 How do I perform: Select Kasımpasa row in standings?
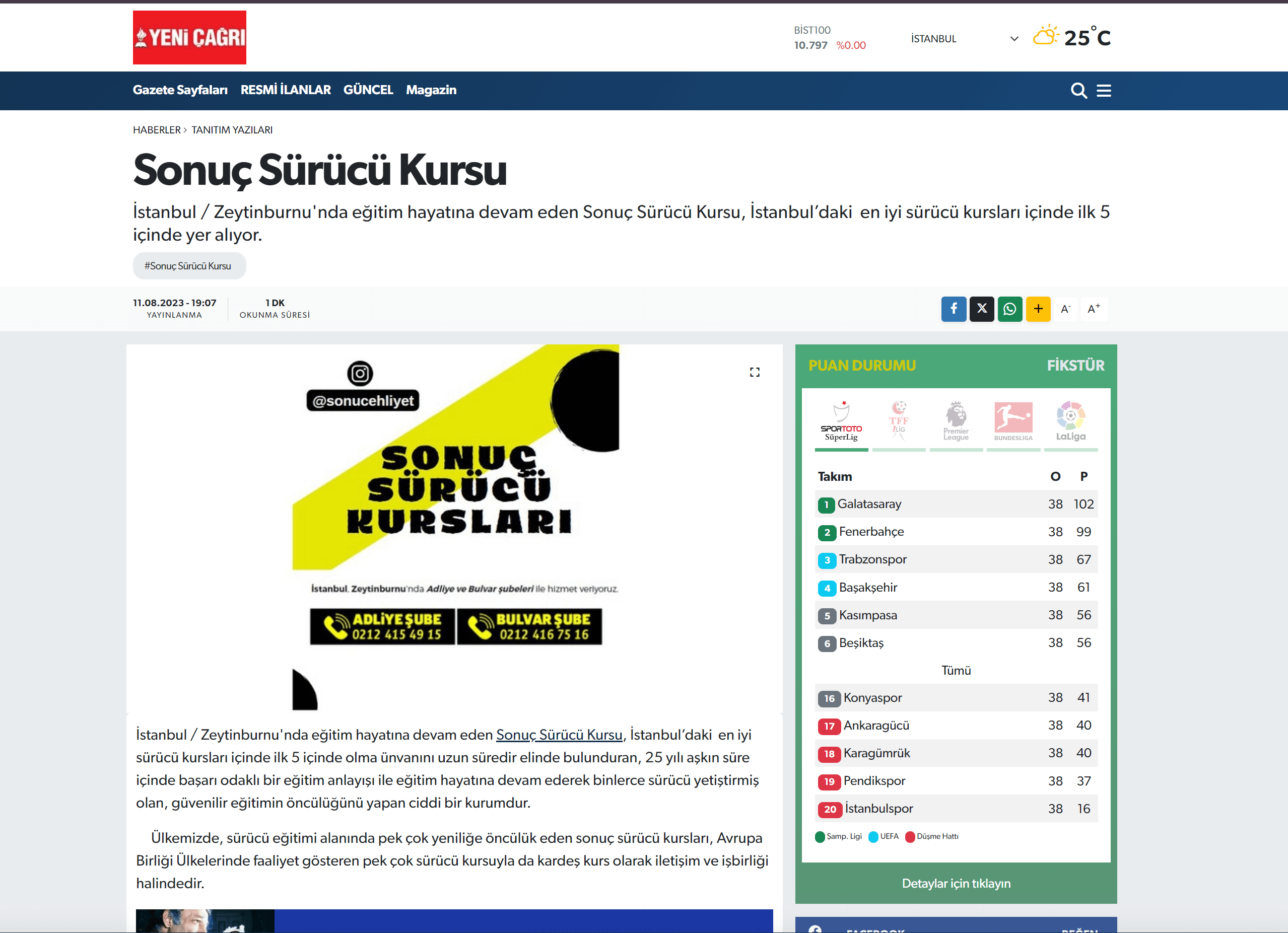click(956, 615)
